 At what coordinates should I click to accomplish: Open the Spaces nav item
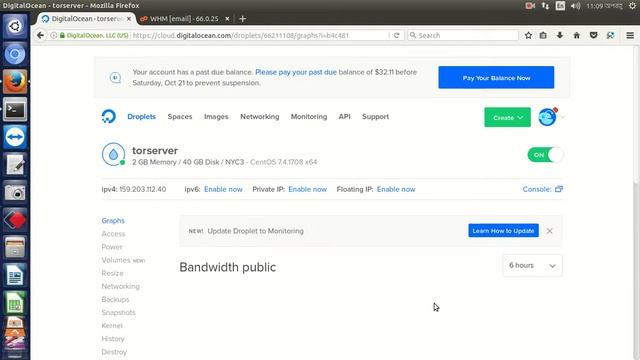180,117
